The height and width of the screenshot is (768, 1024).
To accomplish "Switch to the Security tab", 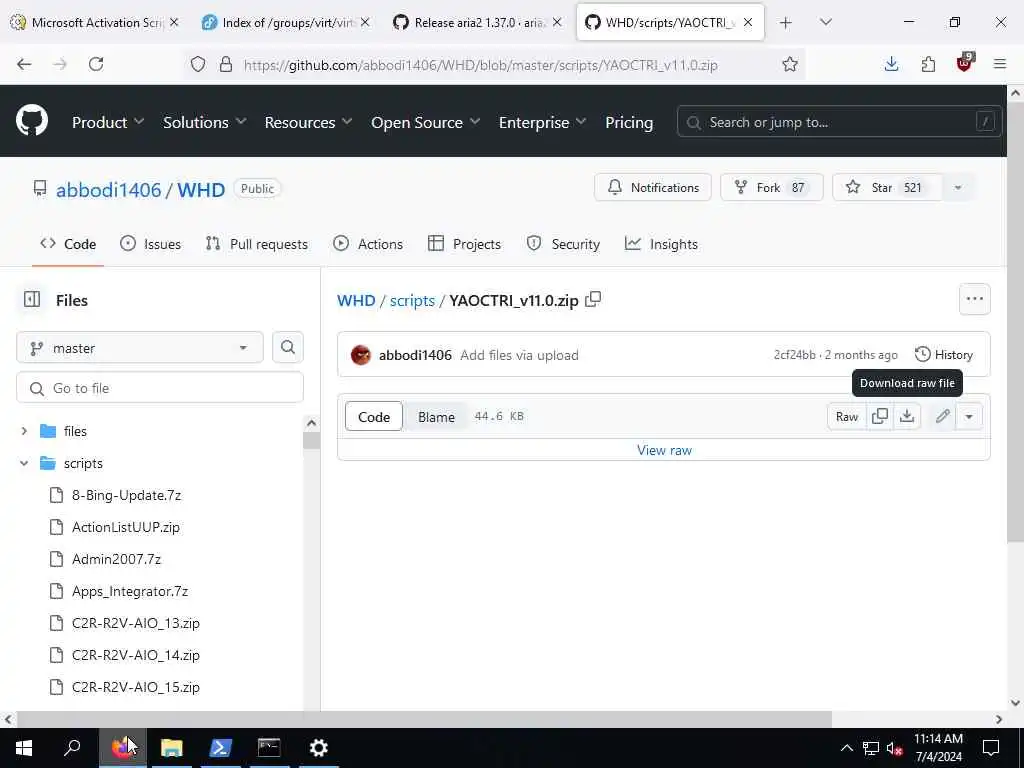I will click(x=563, y=244).
